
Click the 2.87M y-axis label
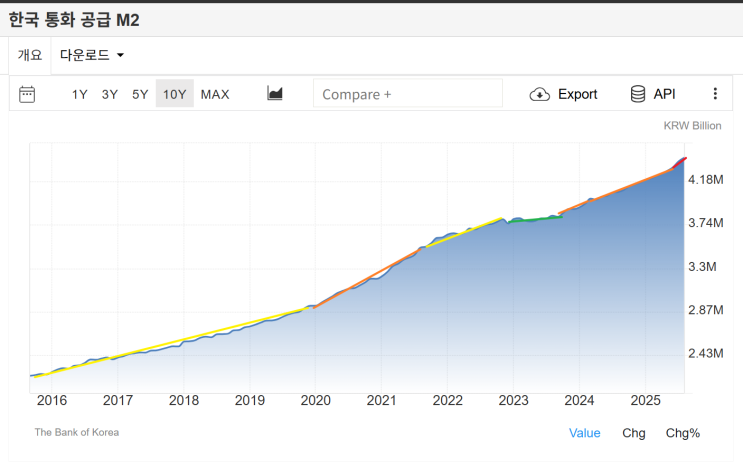(706, 310)
